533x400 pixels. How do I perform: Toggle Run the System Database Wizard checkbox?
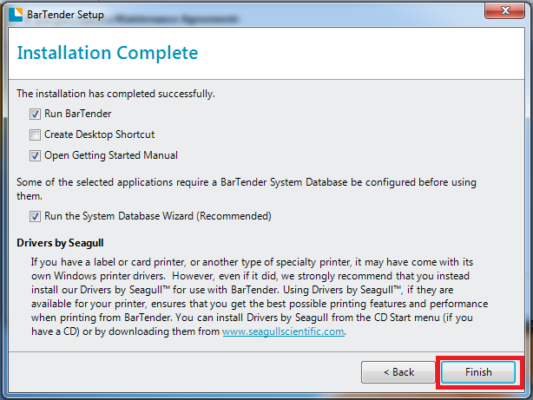click(35, 216)
